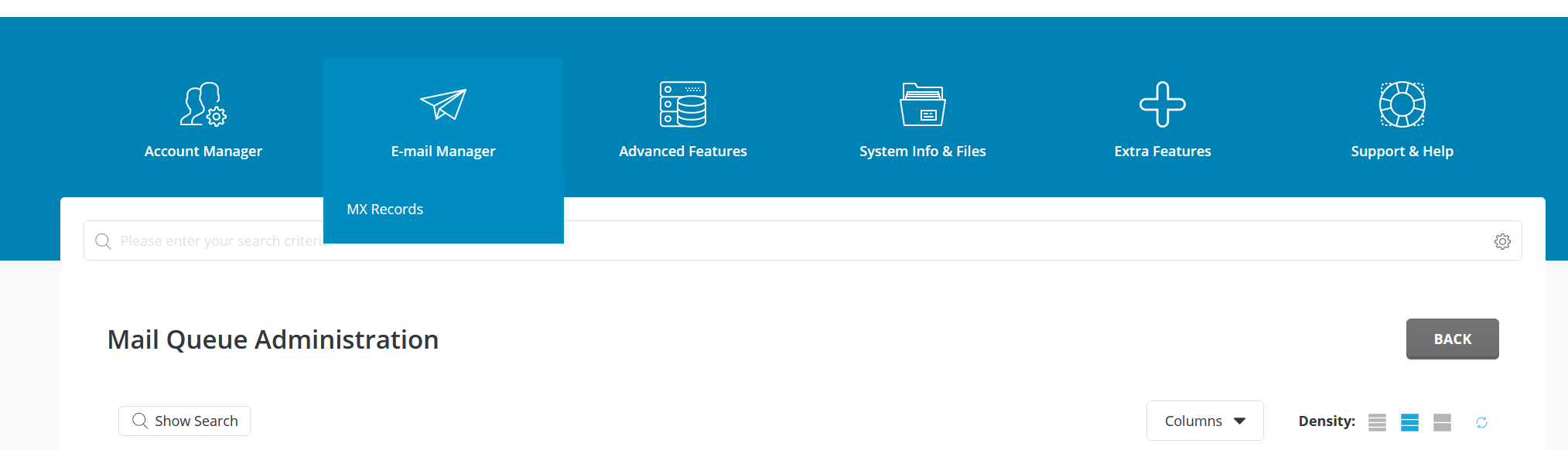Viewport: 1568px width, 450px height.
Task: Open search settings gear icon
Action: pos(1502,241)
